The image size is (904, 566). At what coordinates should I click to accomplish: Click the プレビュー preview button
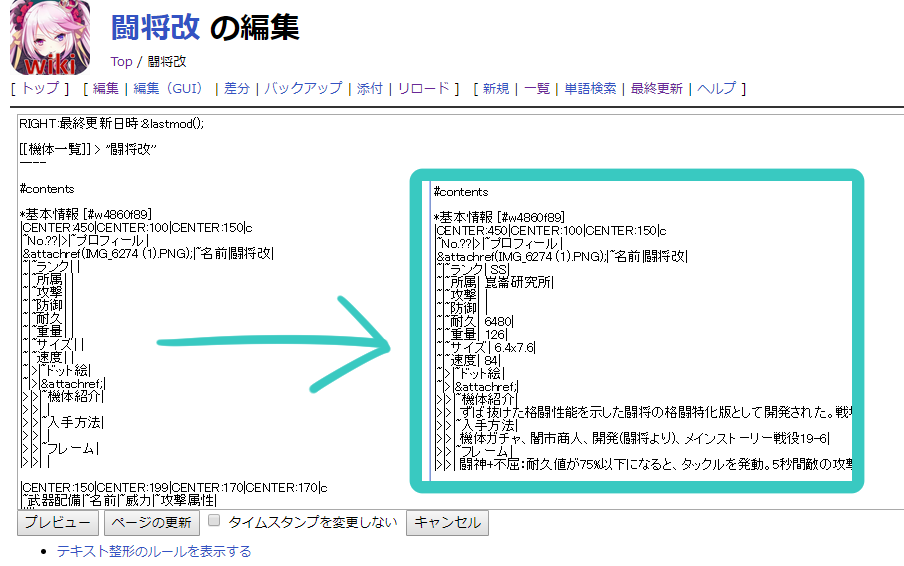[x=58, y=523]
